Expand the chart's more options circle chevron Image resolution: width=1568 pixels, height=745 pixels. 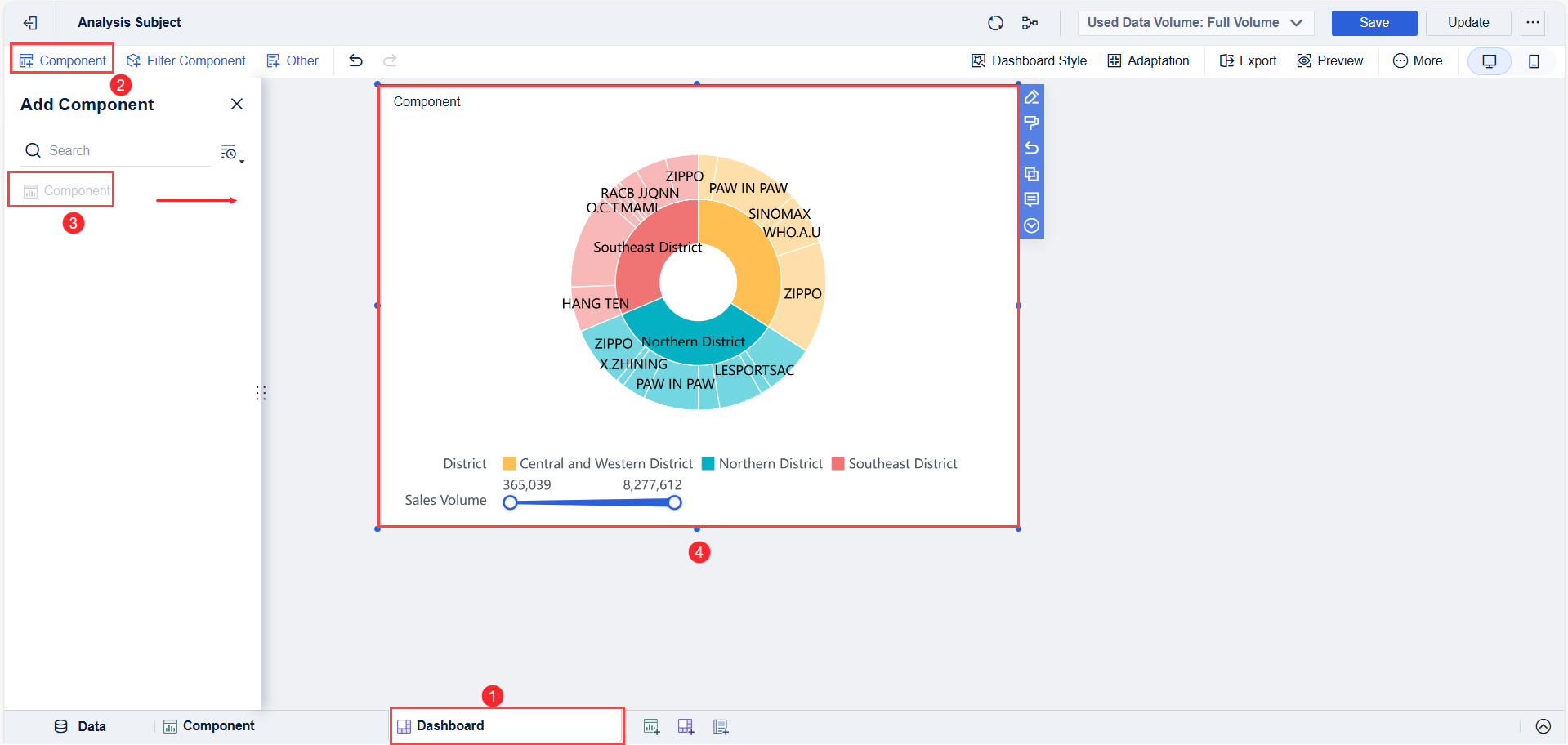1032,225
